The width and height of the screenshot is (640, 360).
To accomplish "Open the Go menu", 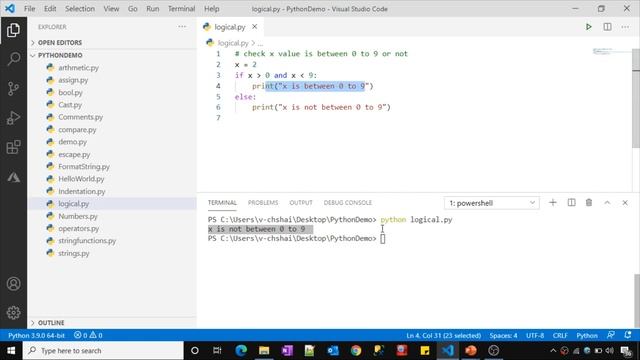I will tap(133, 9).
